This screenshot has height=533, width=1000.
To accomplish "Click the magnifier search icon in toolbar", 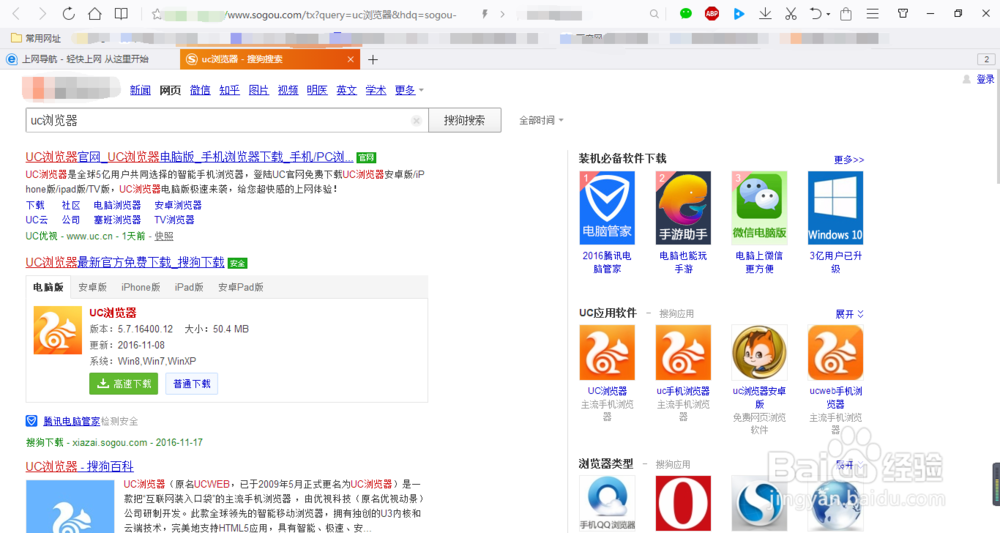I will (654, 14).
